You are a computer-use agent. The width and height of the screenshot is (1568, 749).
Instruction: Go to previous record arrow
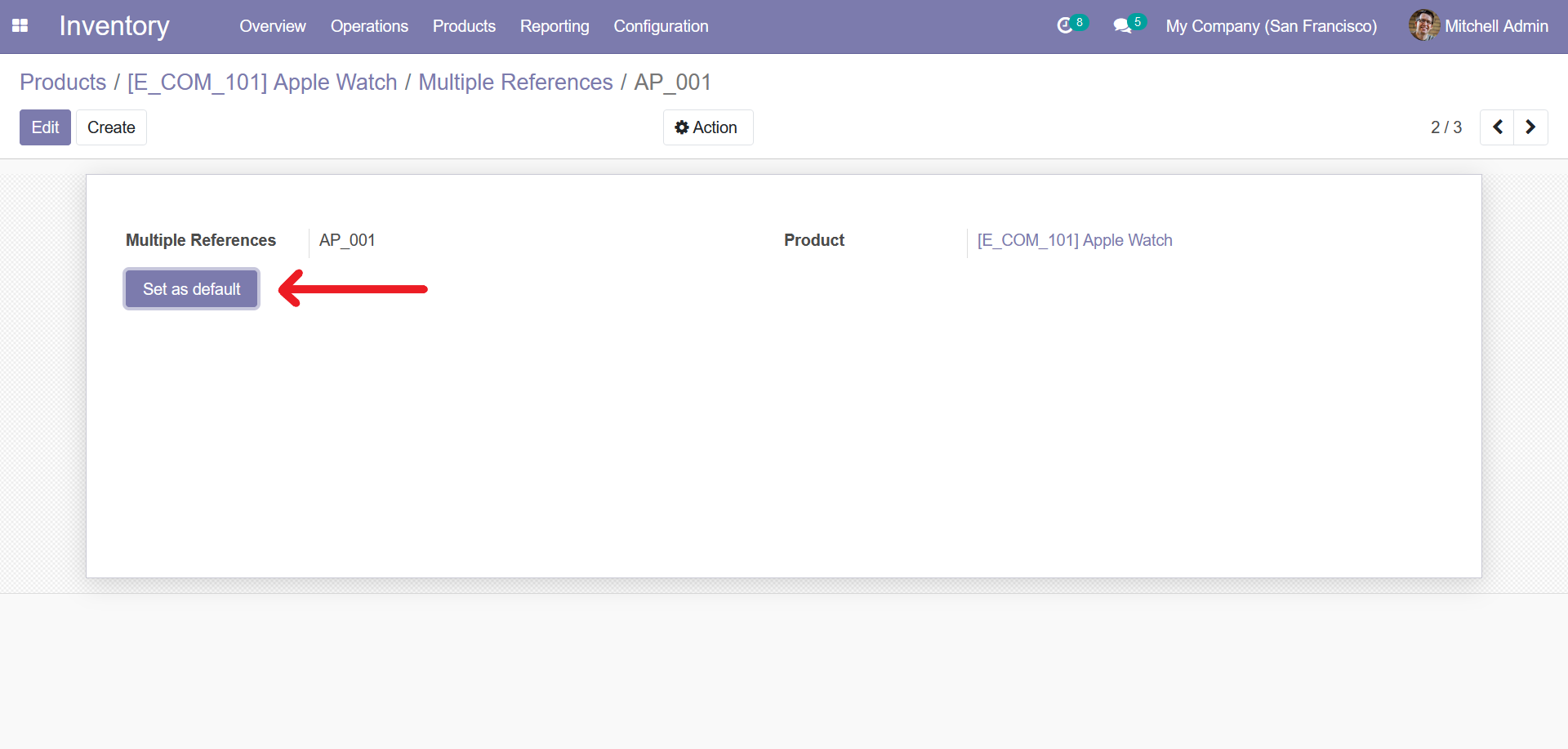(x=1498, y=127)
